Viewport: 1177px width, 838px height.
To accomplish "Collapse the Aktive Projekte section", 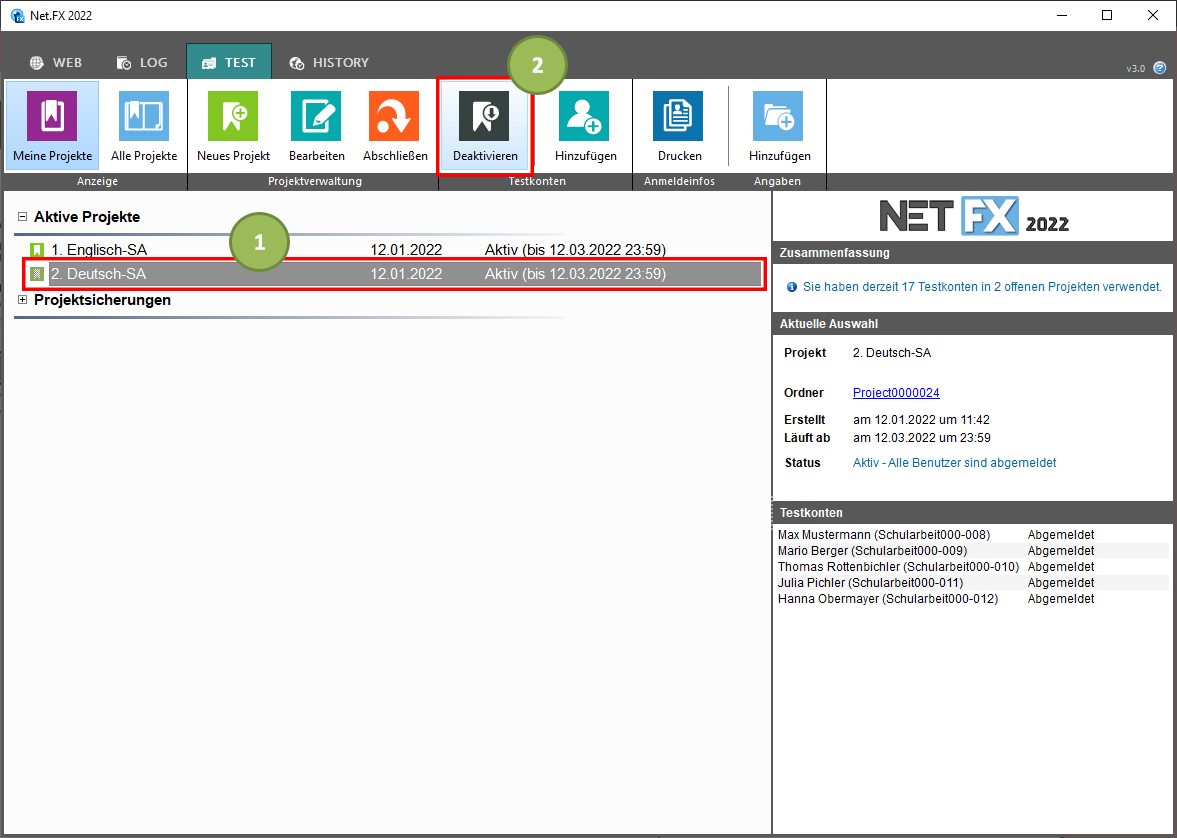I will point(23,217).
